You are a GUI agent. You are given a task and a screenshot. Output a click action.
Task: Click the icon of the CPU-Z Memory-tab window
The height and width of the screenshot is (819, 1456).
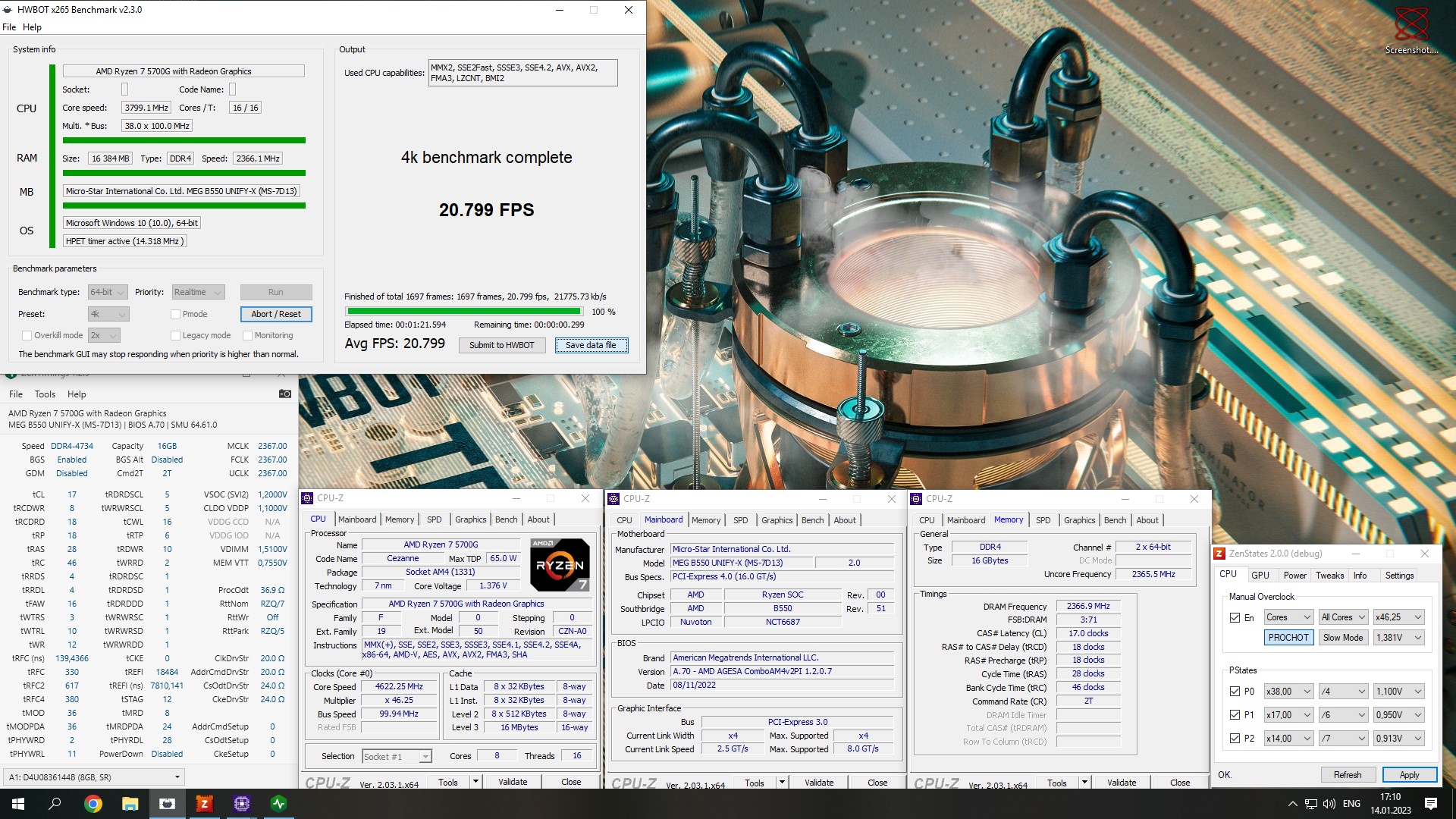click(x=916, y=499)
